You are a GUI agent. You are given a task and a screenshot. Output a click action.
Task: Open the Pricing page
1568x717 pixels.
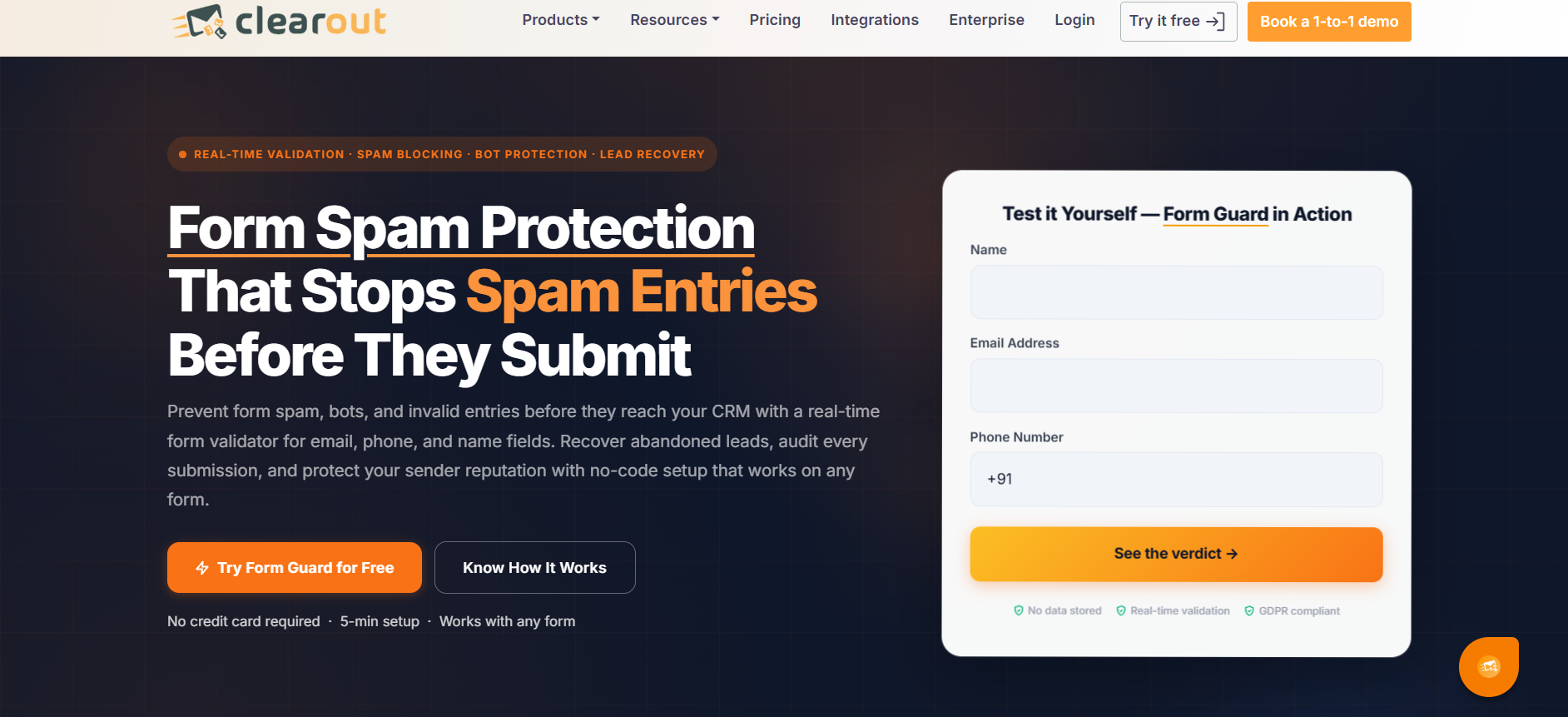(x=775, y=20)
